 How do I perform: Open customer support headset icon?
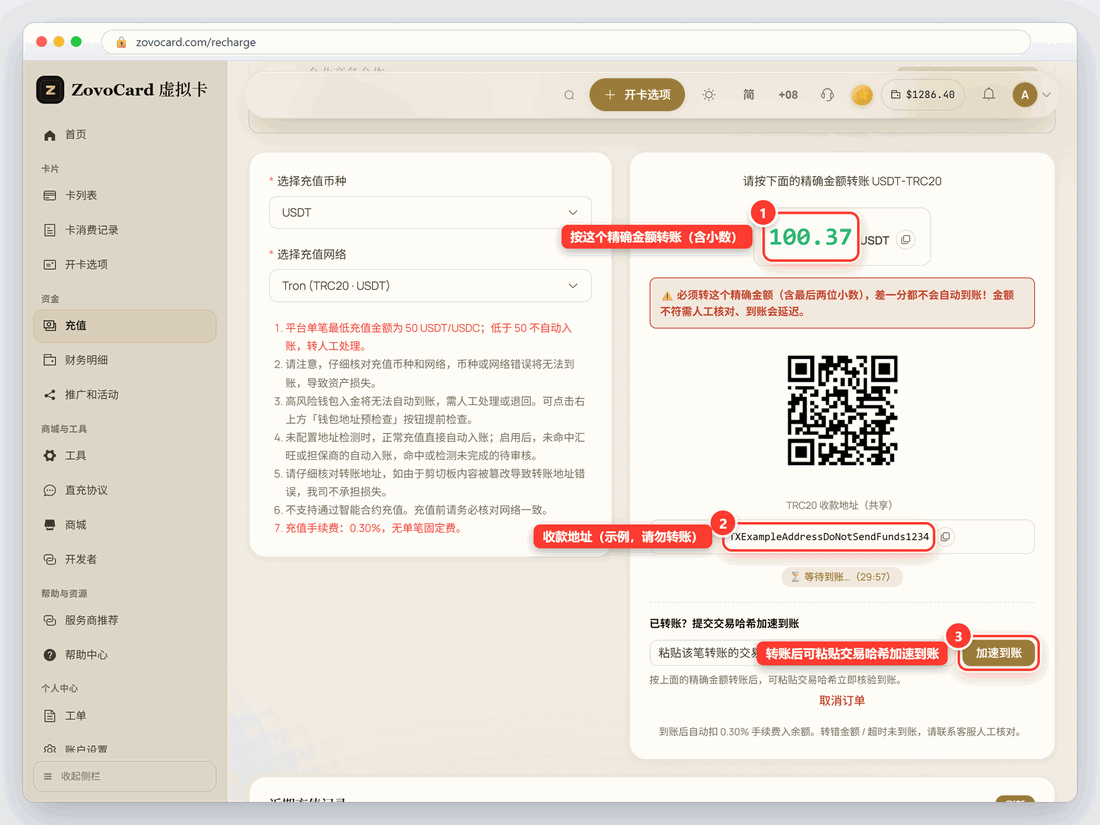click(x=827, y=95)
